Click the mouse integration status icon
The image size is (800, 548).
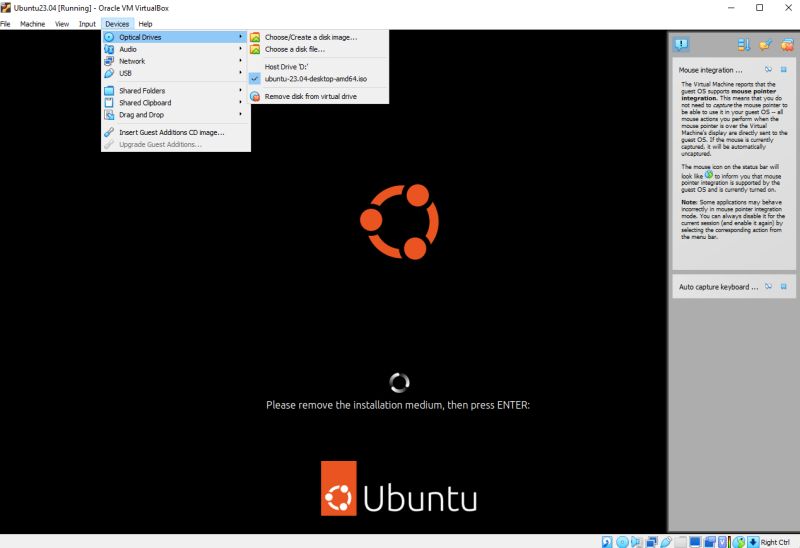tap(739, 542)
